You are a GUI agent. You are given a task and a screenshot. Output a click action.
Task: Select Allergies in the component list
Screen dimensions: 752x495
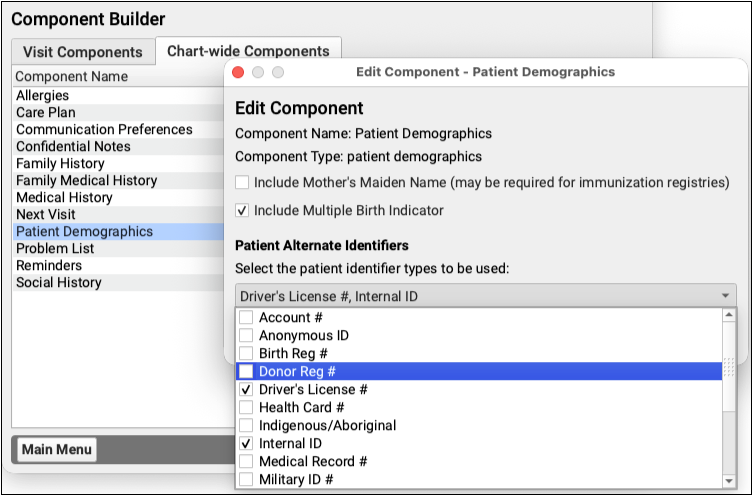pos(43,96)
